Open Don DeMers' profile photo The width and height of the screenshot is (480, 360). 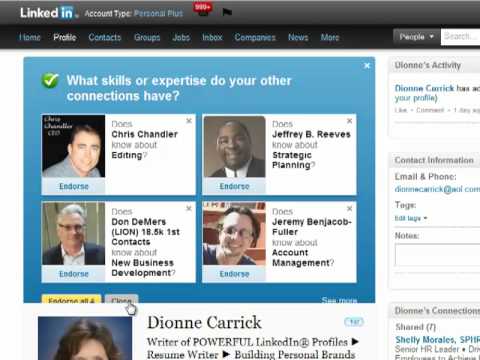coord(74,234)
